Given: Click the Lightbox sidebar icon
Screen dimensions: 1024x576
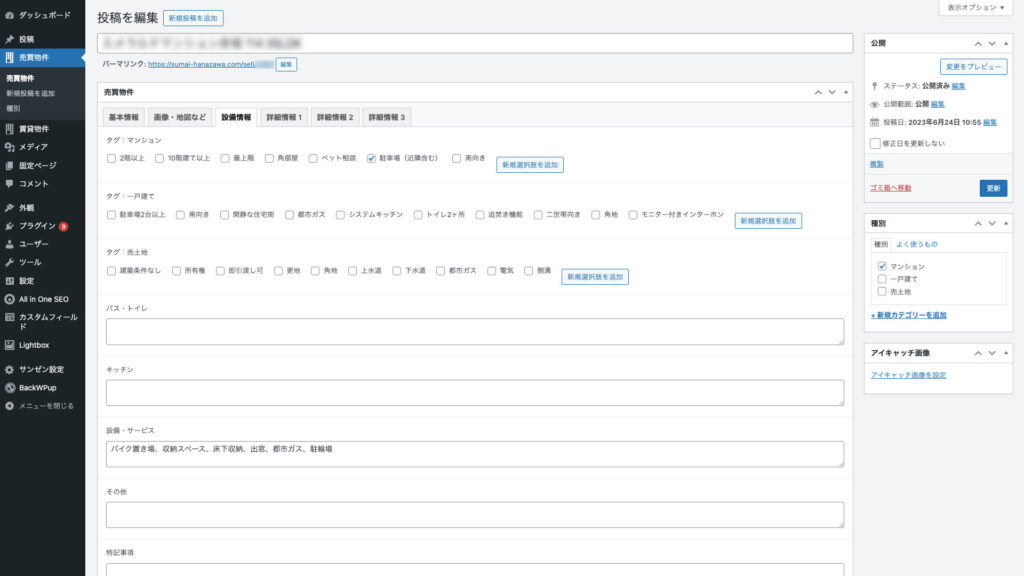Looking at the screenshot, I should (x=9, y=345).
